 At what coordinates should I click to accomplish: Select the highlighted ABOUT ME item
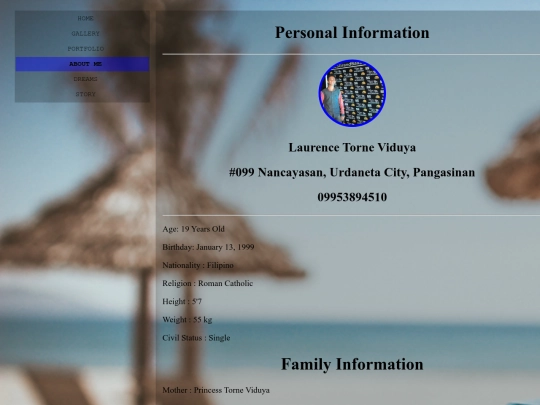[82, 64]
